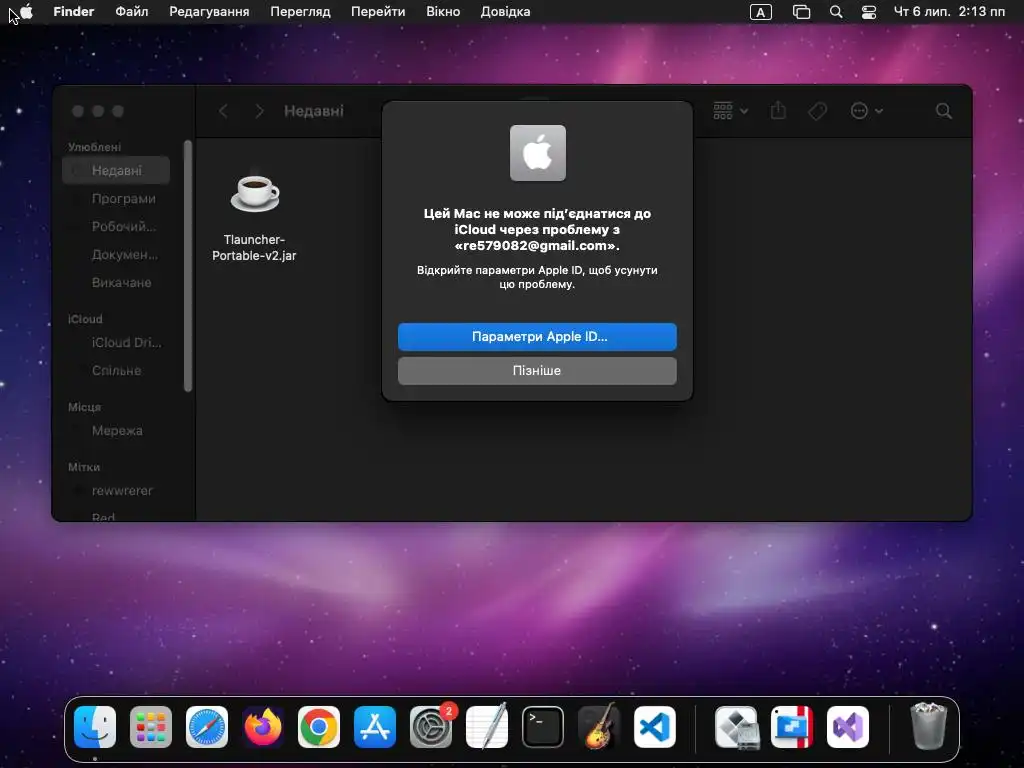Click the Tags icon in Finder toolbar
Viewport: 1024px width, 768px height.
click(x=818, y=111)
